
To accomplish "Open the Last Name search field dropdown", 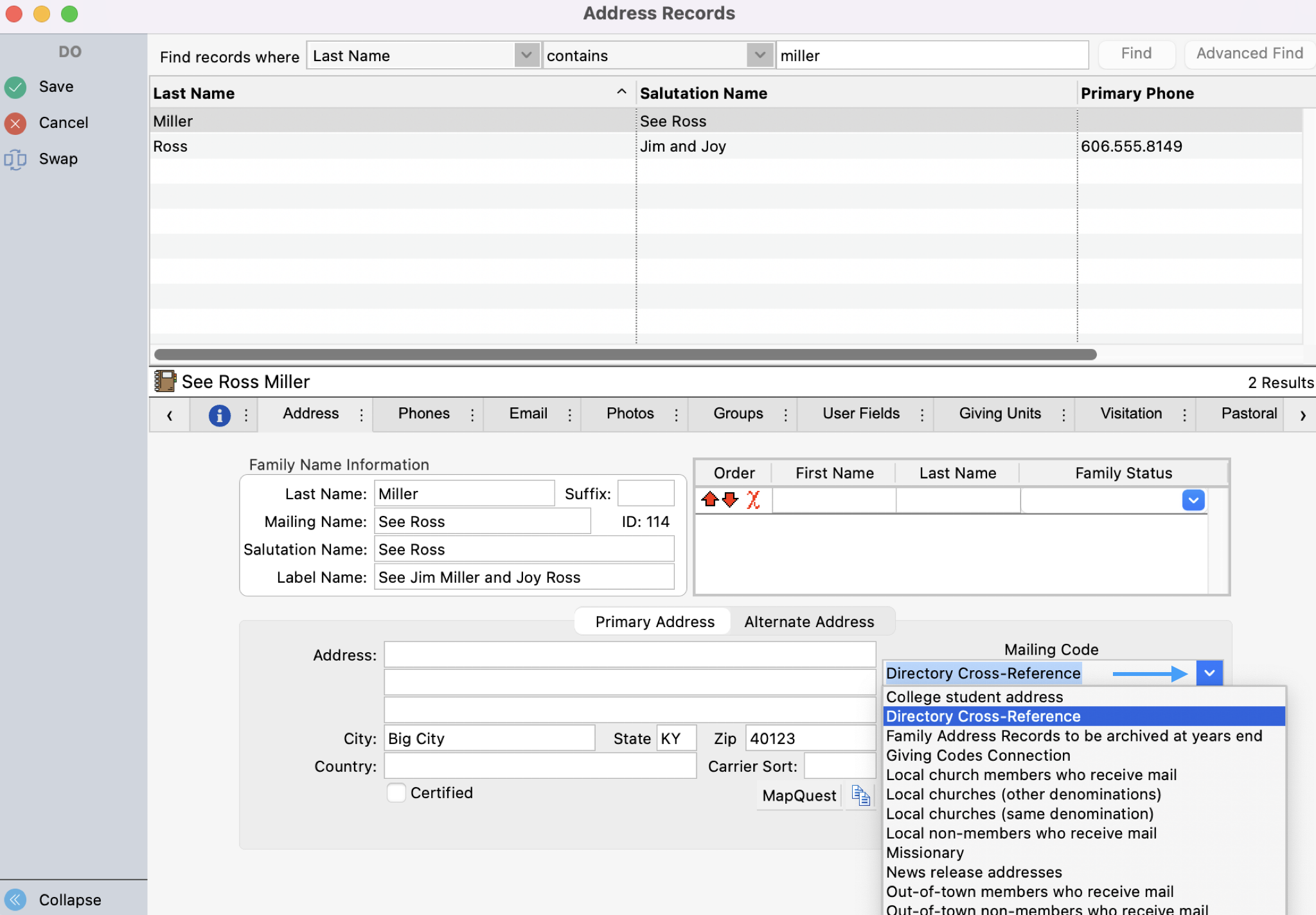I will pyautogui.click(x=526, y=55).
